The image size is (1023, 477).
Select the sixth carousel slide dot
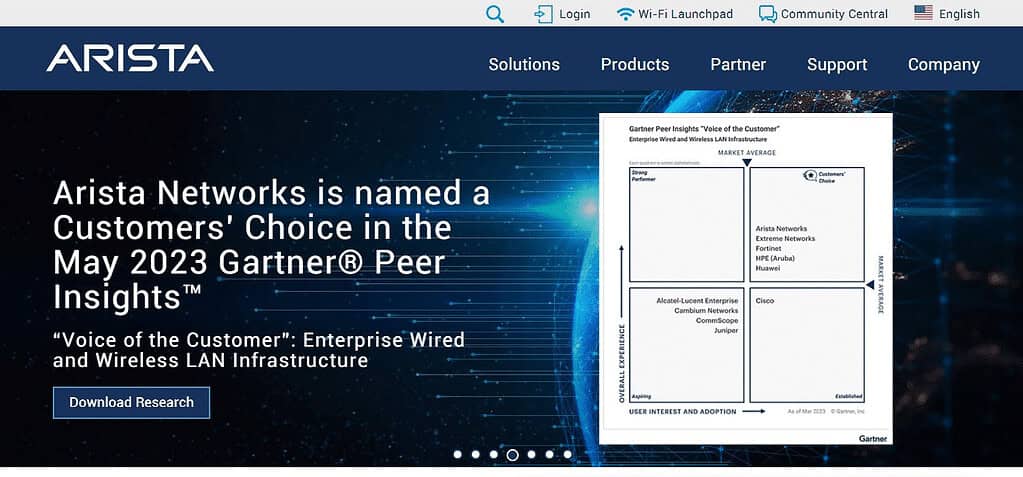pos(549,454)
